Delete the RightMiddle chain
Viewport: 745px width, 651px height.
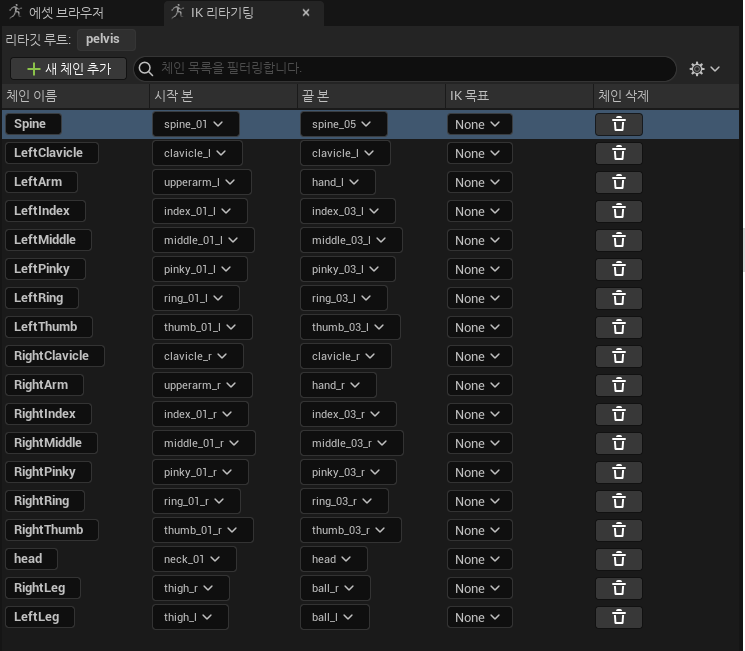click(x=619, y=443)
